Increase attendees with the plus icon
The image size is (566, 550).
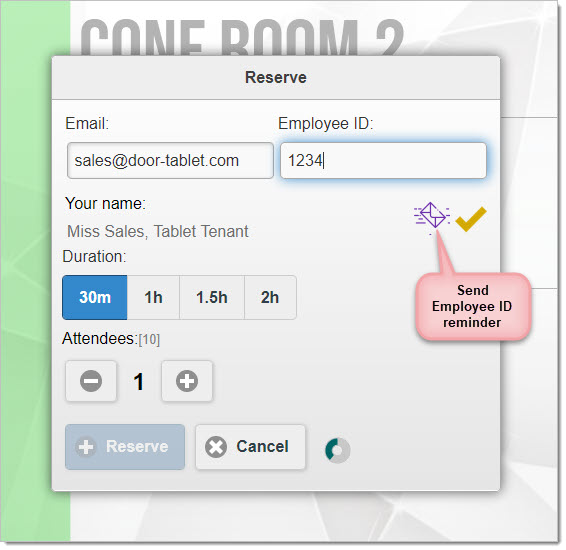187,381
